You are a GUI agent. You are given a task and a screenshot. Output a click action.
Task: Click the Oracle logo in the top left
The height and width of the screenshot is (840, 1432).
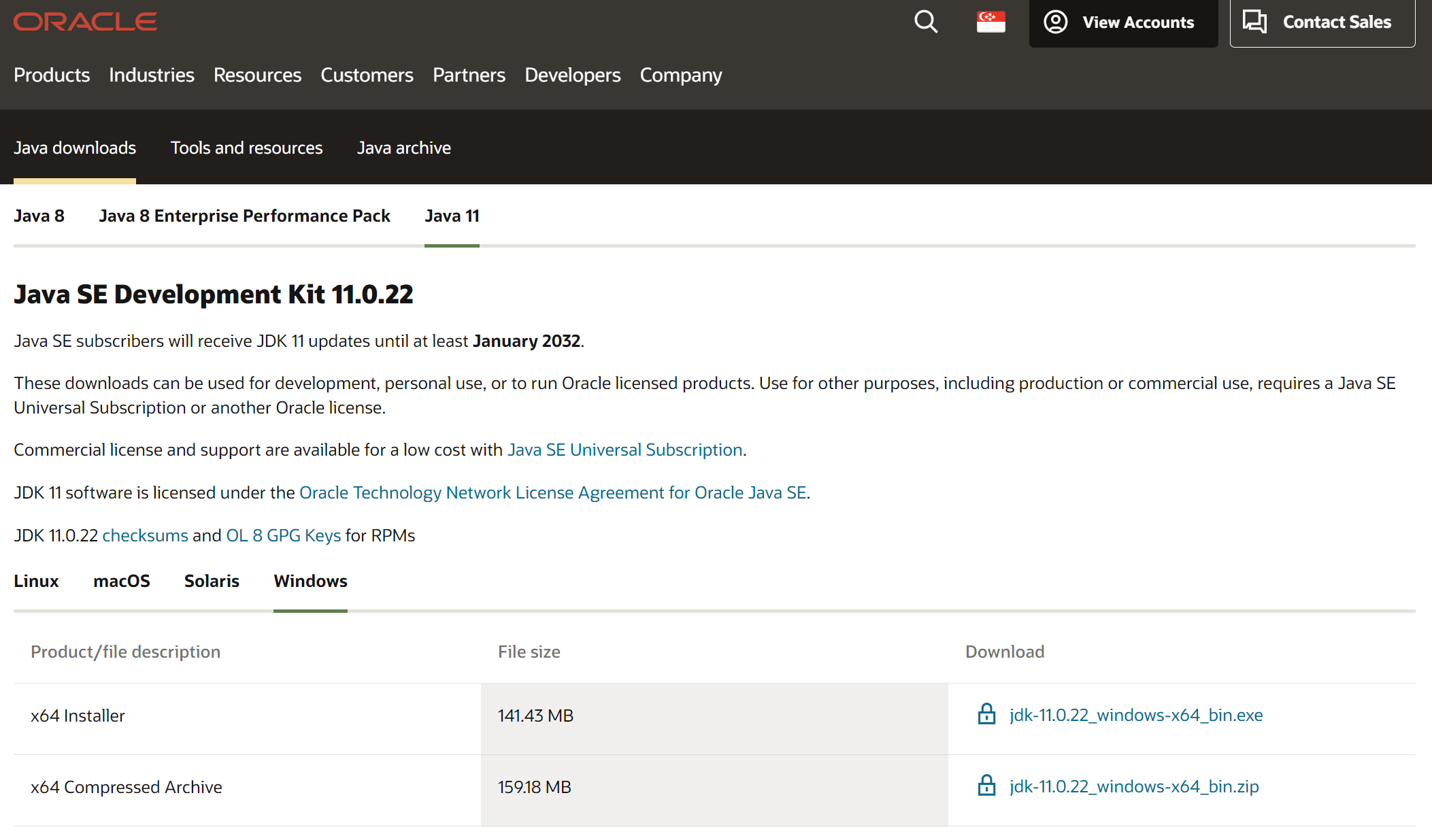(87, 20)
